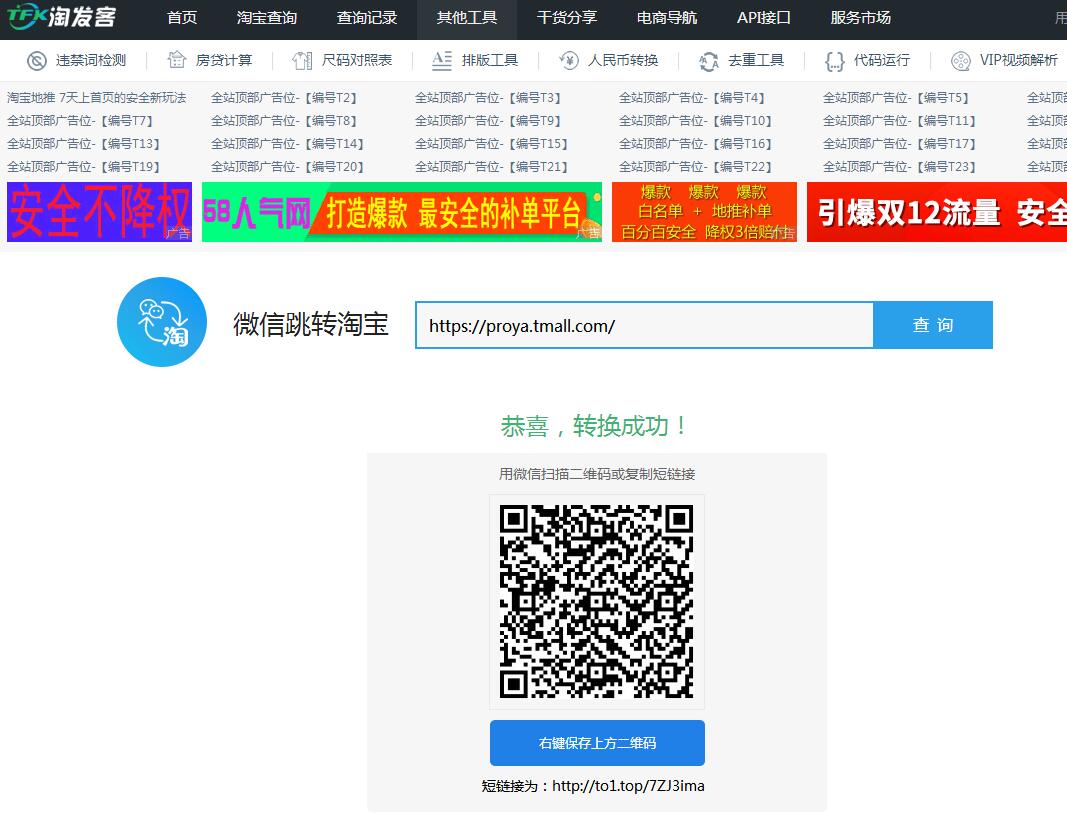Click the VIP视频解析 film reel icon

960,61
